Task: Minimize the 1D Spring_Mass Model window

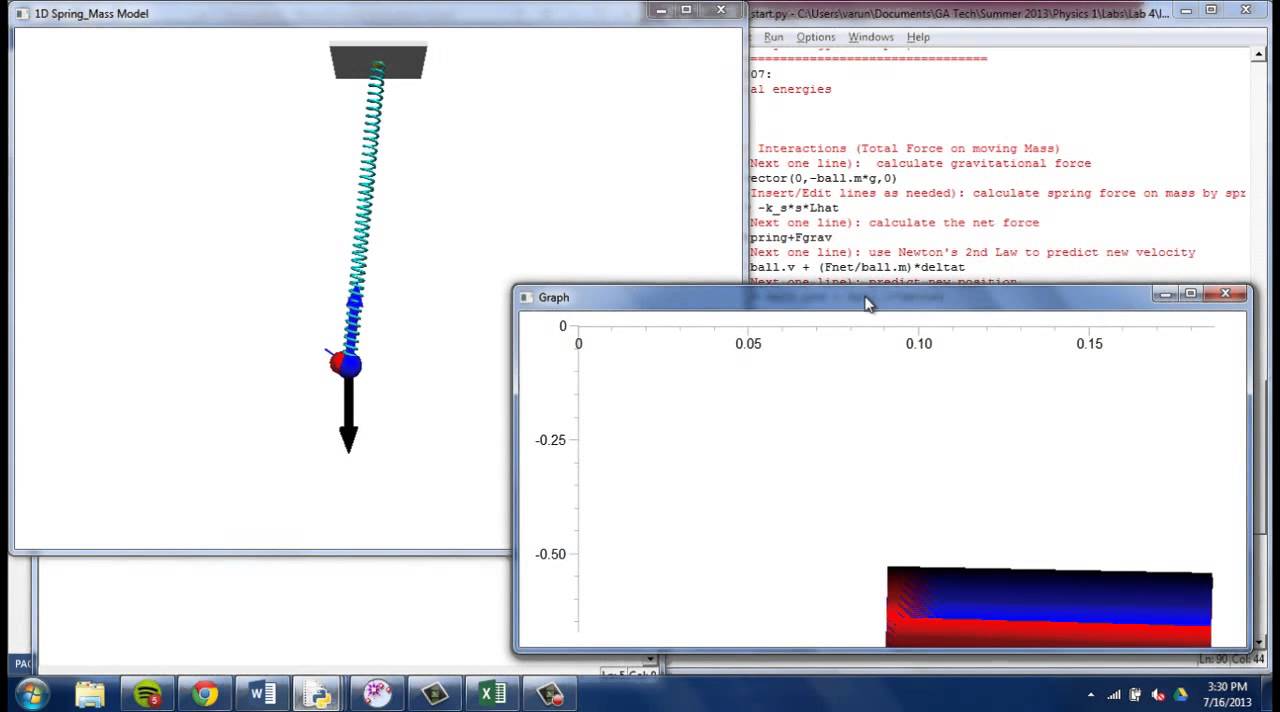Action: click(x=661, y=10)
